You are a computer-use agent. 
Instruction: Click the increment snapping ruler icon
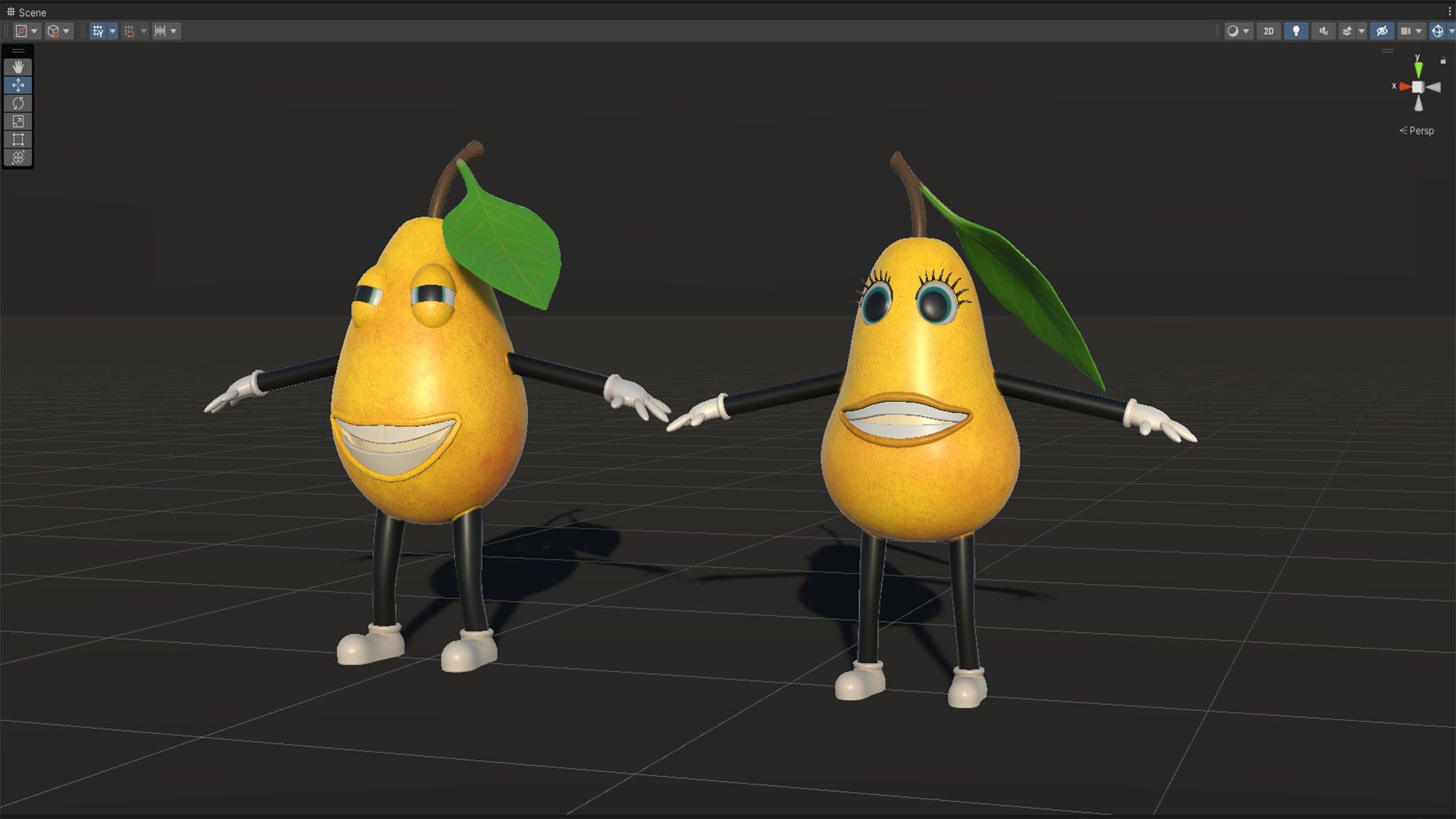click(x=160, y=31)
